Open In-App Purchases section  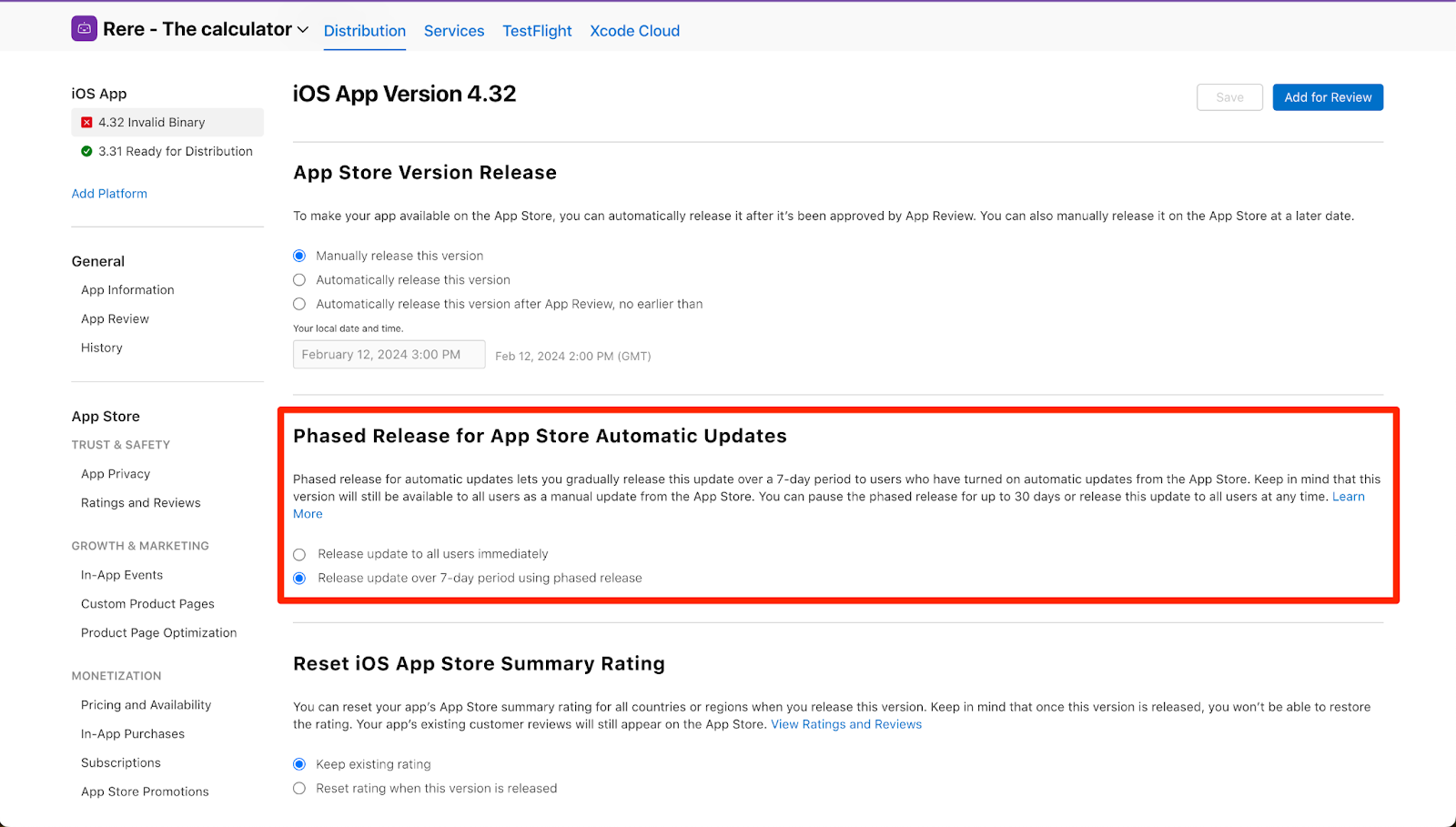point(133,733)
